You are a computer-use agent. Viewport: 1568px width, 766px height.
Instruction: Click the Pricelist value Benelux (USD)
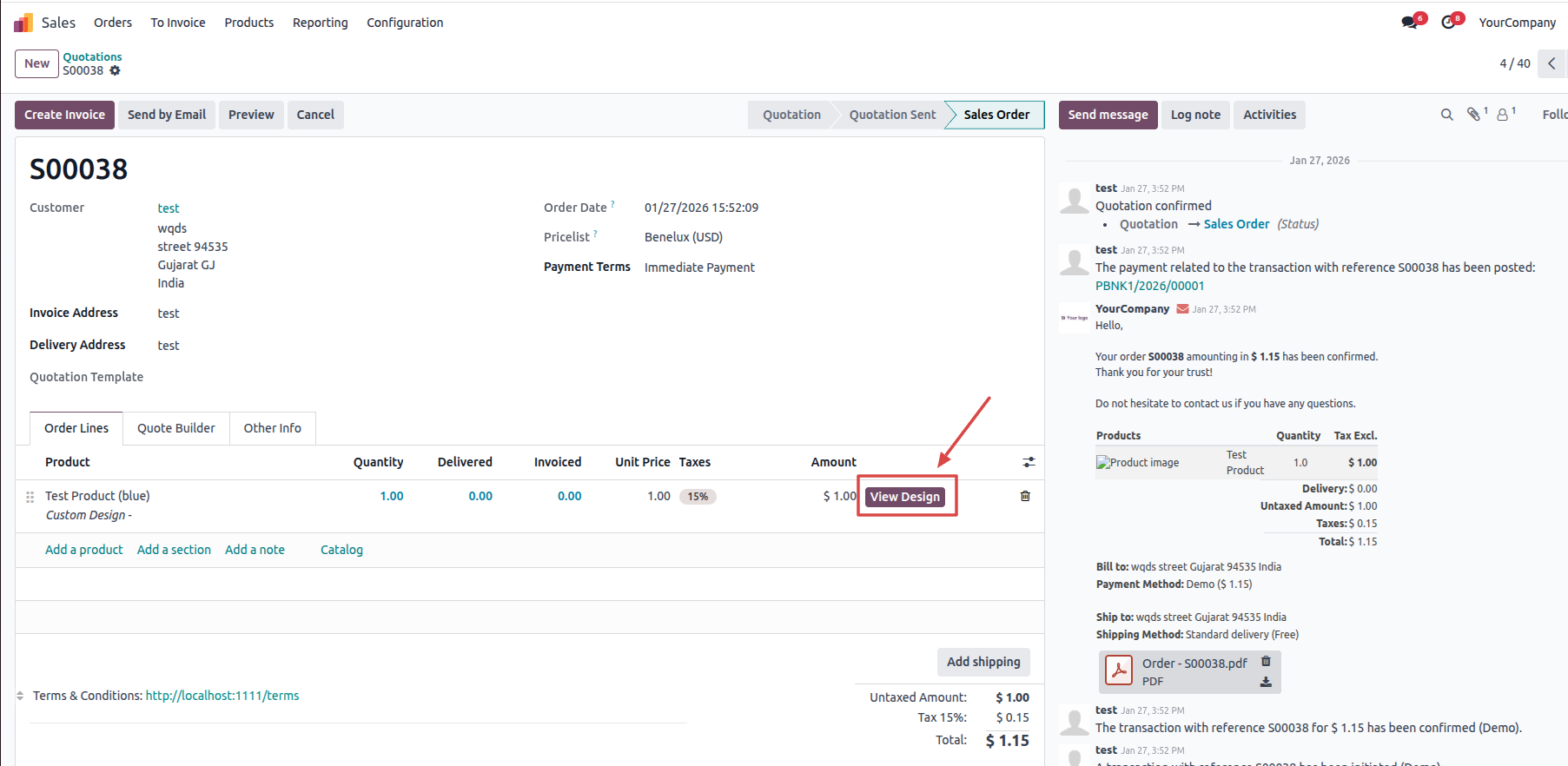point(684,237)
